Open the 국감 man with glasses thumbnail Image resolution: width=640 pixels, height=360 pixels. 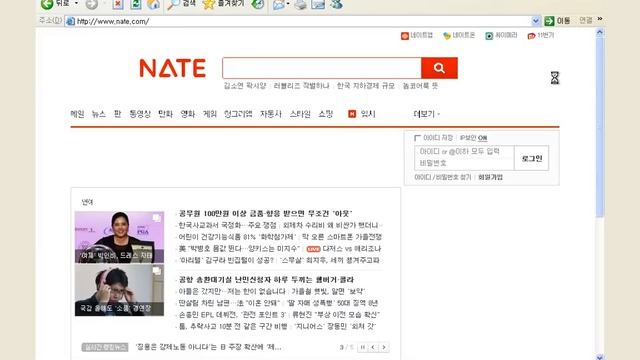(119, 290)
